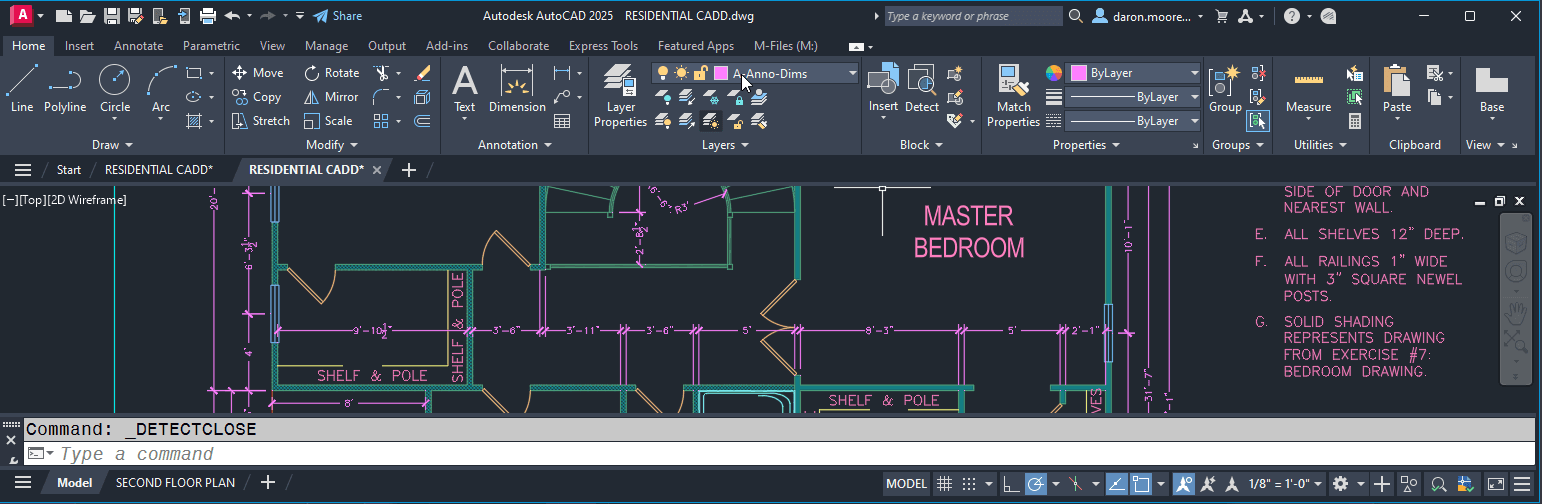1542x504 pixels.
Task: Toggle object snap tracking
Action: [1117, 484]
